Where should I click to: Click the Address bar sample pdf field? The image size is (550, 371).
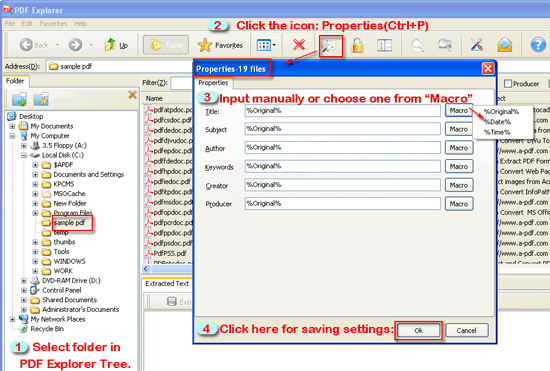coord(119,66)
